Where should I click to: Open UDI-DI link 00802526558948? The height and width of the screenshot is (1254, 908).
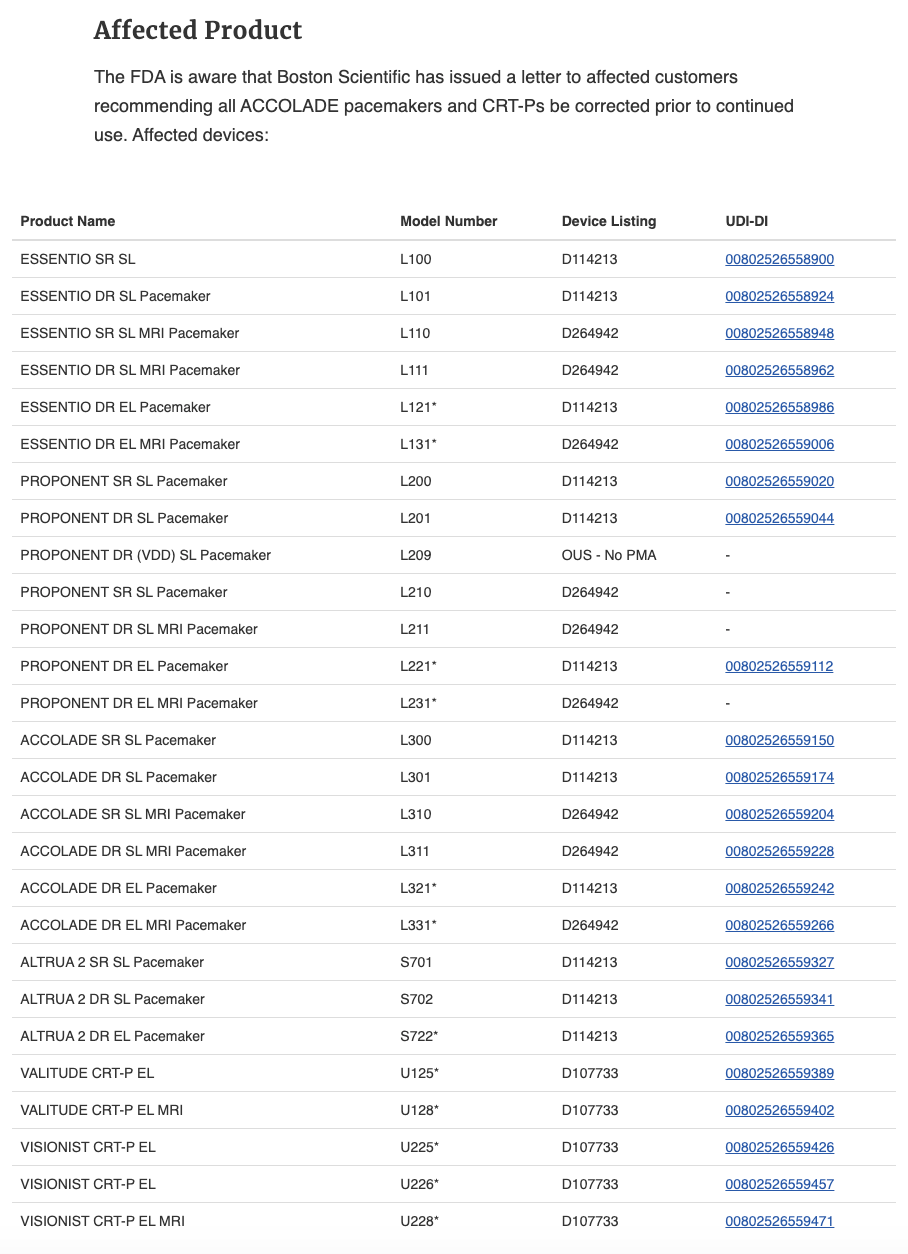click(x=779, y=333)
